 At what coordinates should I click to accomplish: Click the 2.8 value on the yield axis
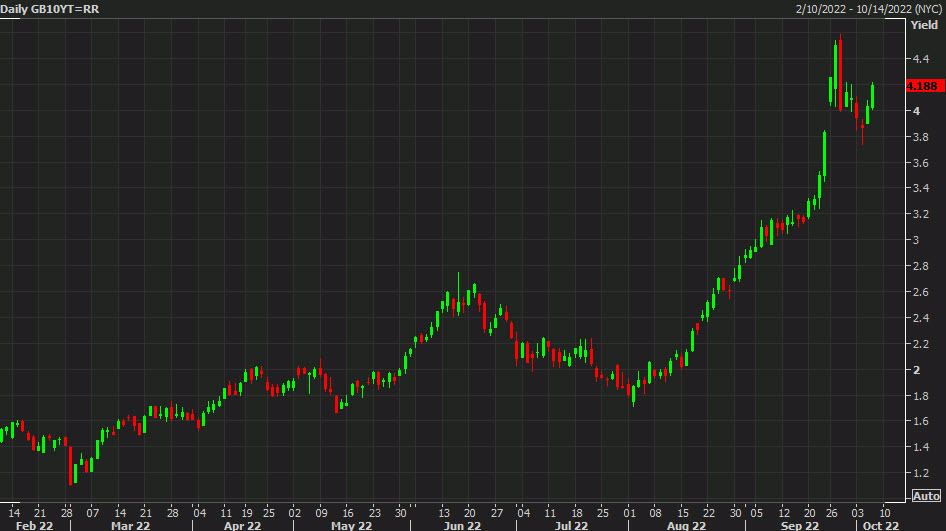point(921,266)
